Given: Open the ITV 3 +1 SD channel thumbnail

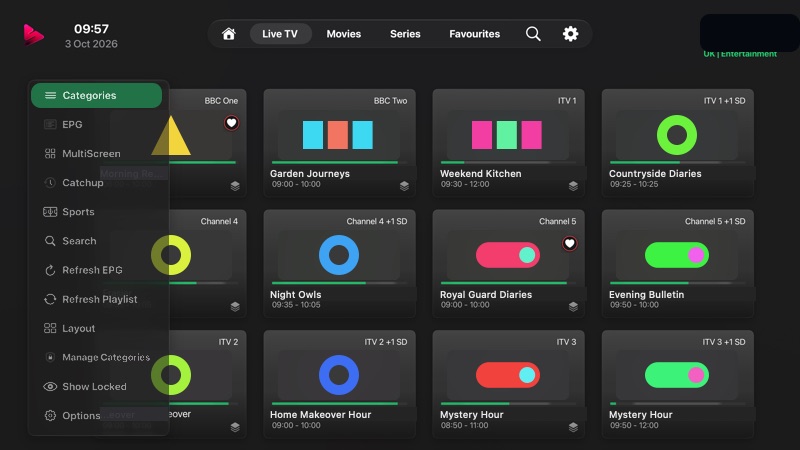Looking at the screenshot, I should coord(677,375).
